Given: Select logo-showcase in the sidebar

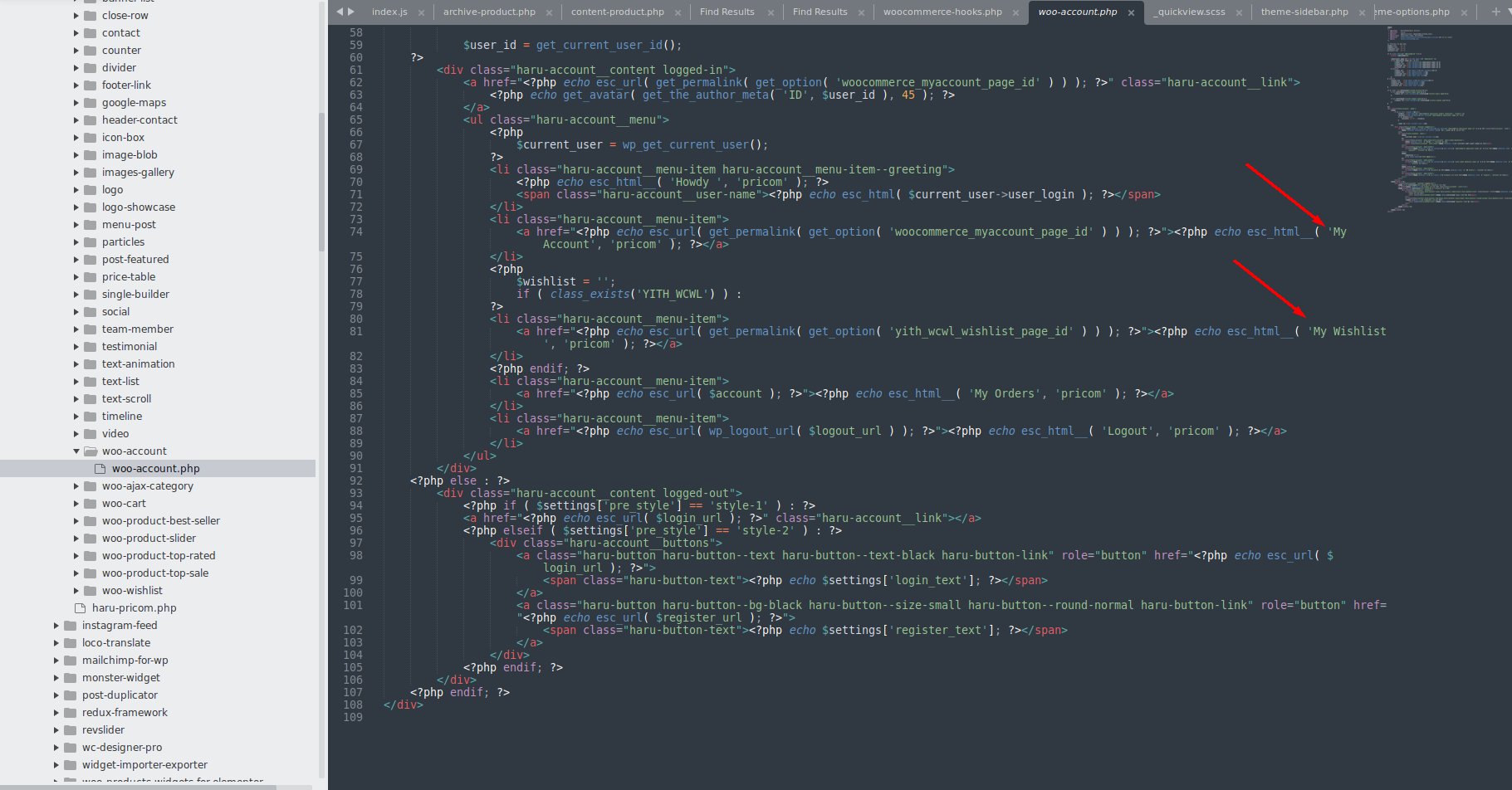Looking at the screenshot, I should pos(139,207).
